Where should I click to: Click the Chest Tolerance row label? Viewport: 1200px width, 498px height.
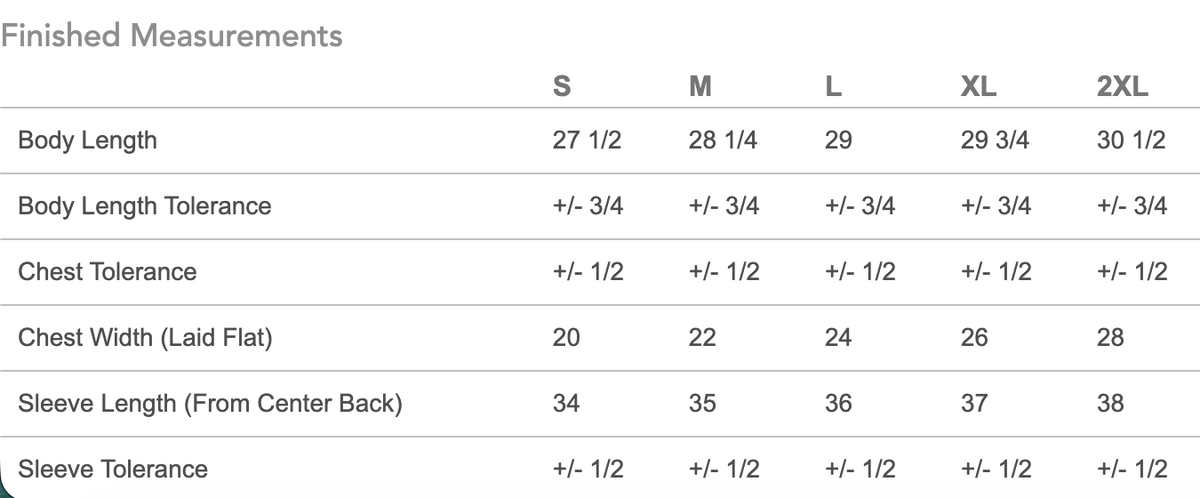(108, 272)
